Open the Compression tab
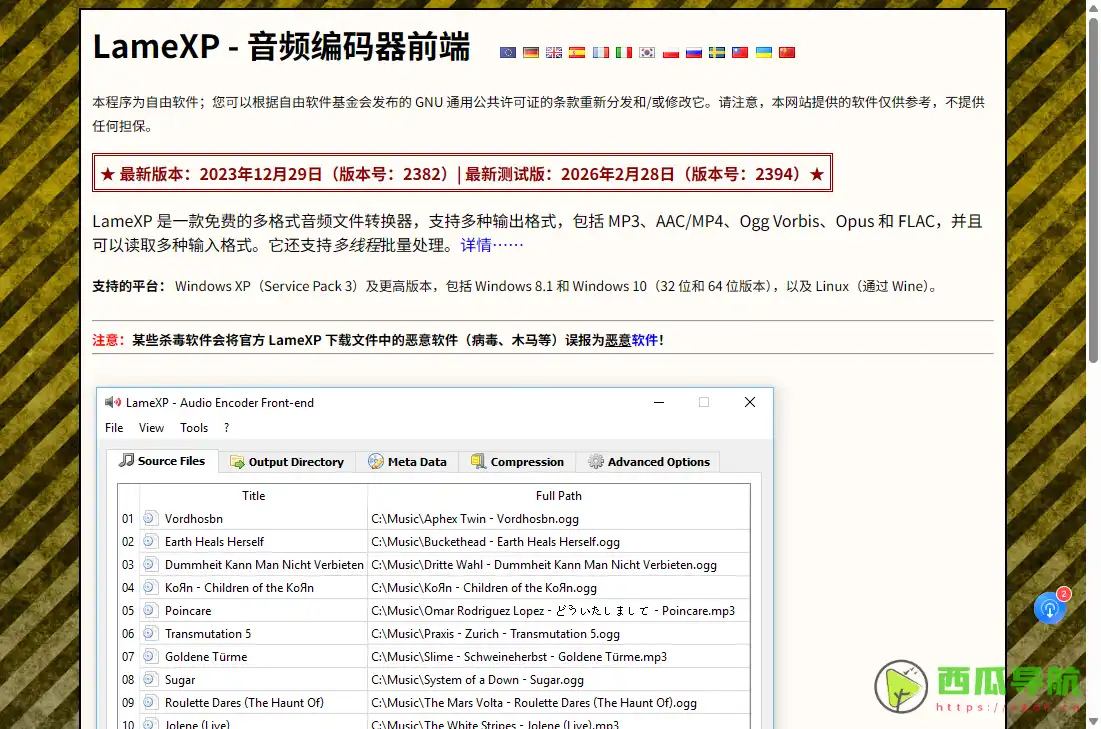Image resolution: width=1101 pixels, height=729 pixels. click(517, 461)
